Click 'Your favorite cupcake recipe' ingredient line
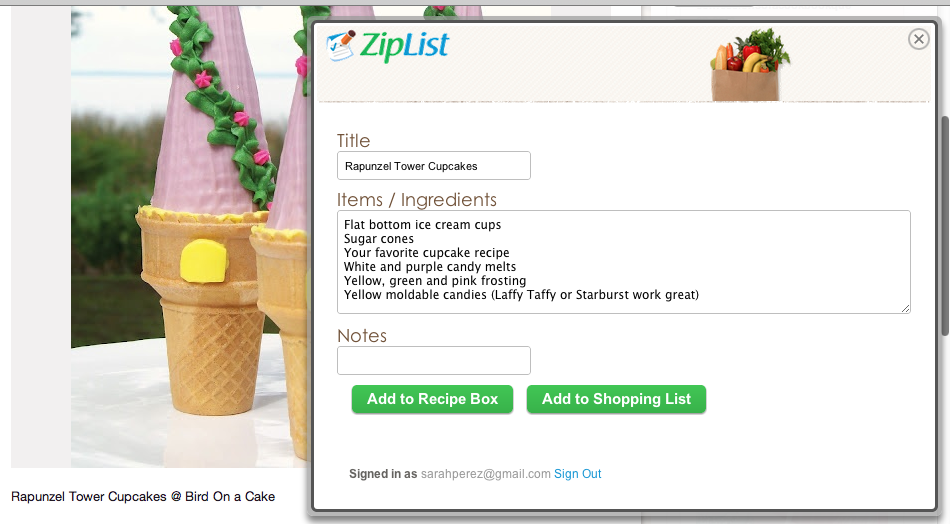Image resolution: width=950 pixels, height=524 pixels. (427, 253)
